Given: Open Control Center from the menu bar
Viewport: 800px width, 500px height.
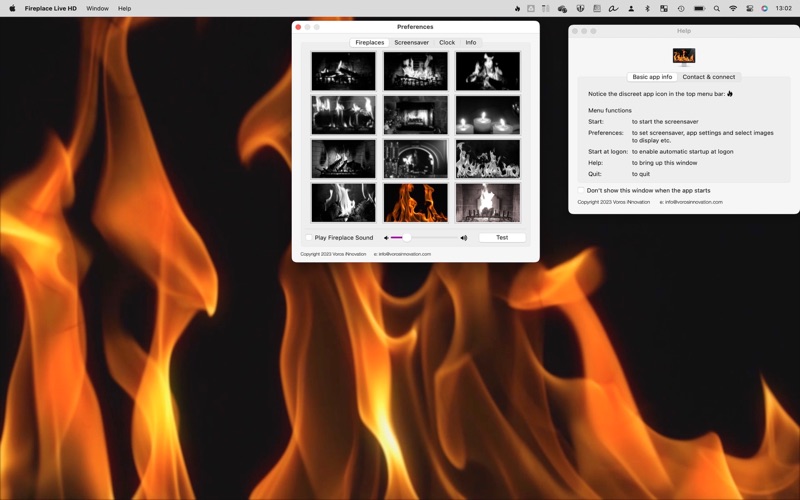Looking at the screenshot, I should 749,8.
